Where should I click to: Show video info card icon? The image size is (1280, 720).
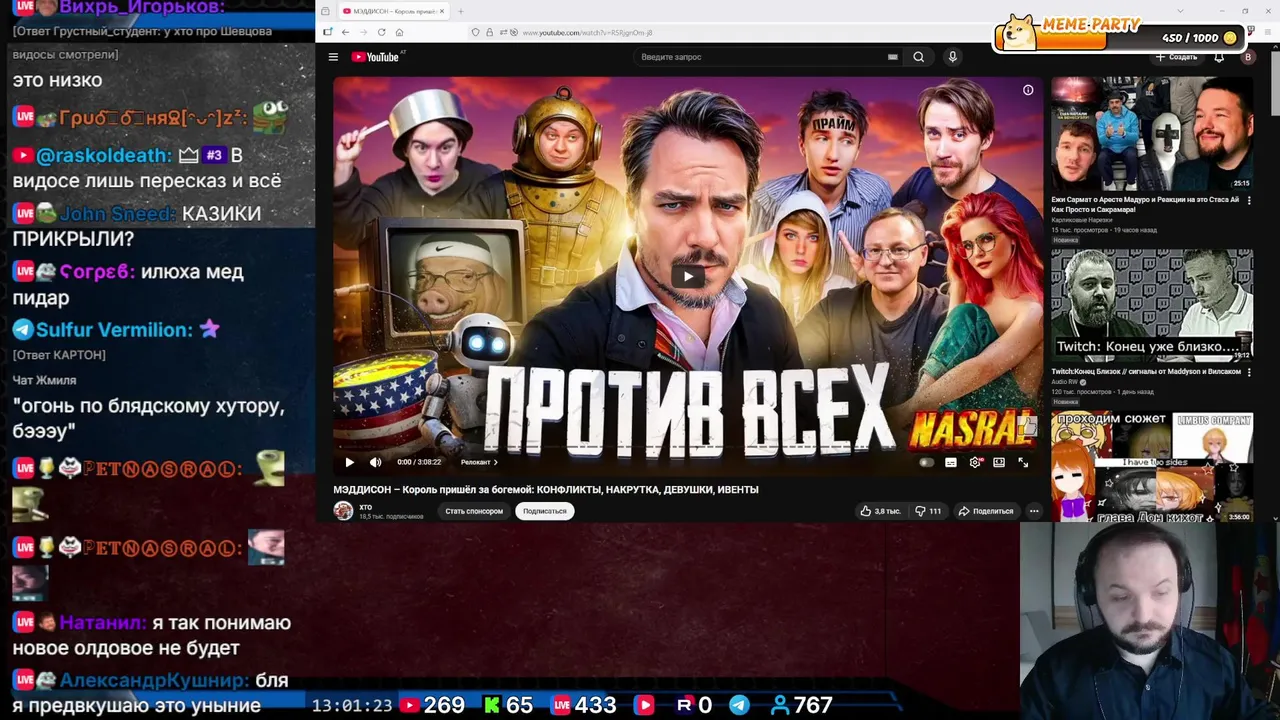pos(1028,90)
